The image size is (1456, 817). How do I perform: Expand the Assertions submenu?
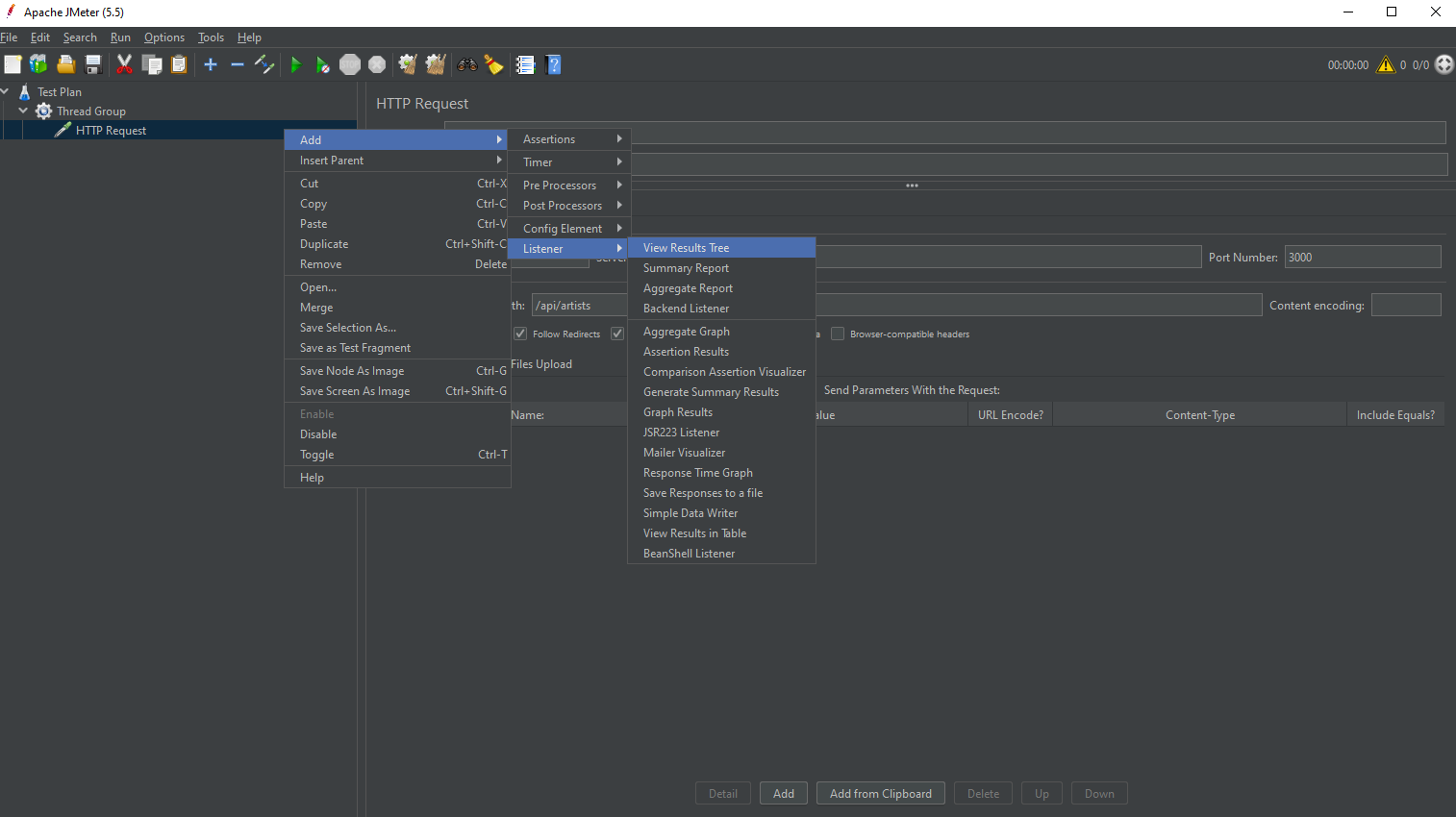tap(569, 139)
